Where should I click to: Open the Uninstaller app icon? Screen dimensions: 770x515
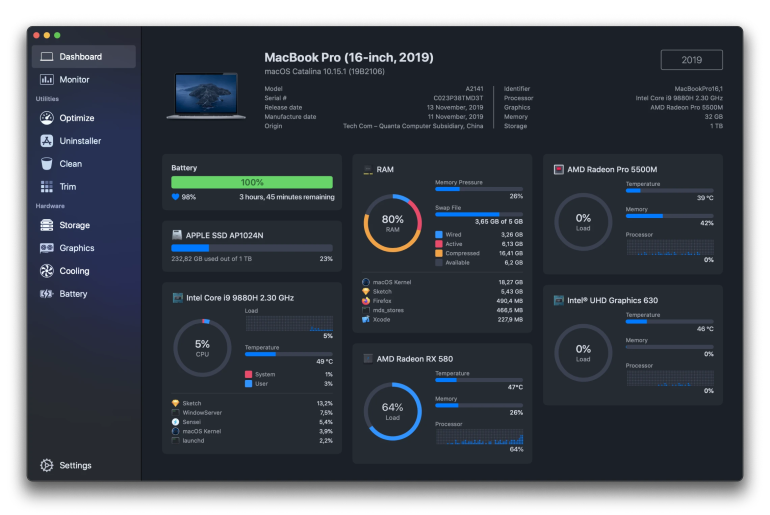coord(47,141)
